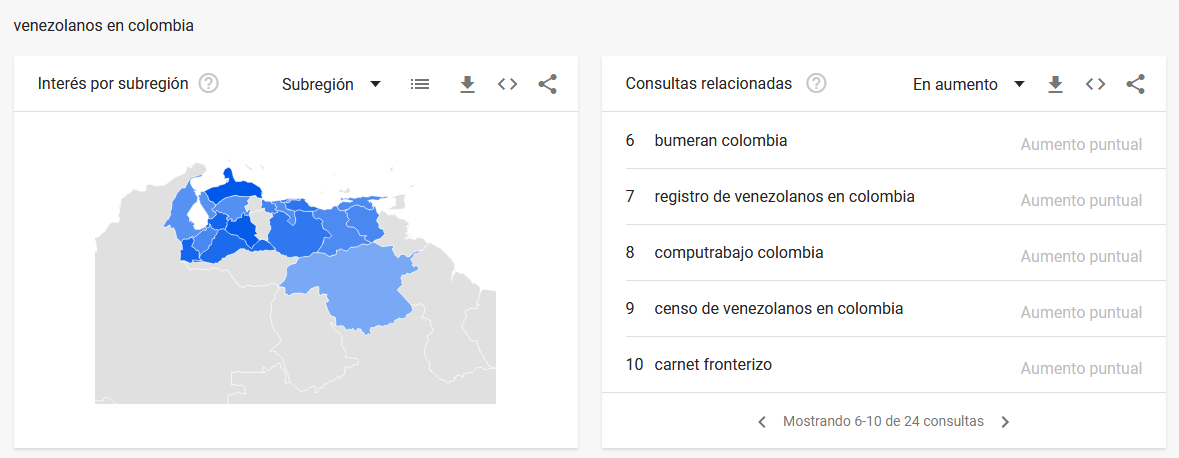Go to next page of related queries
Image resolution: width=1179 pixels, height=458 pixels.
coord(1005,422)
